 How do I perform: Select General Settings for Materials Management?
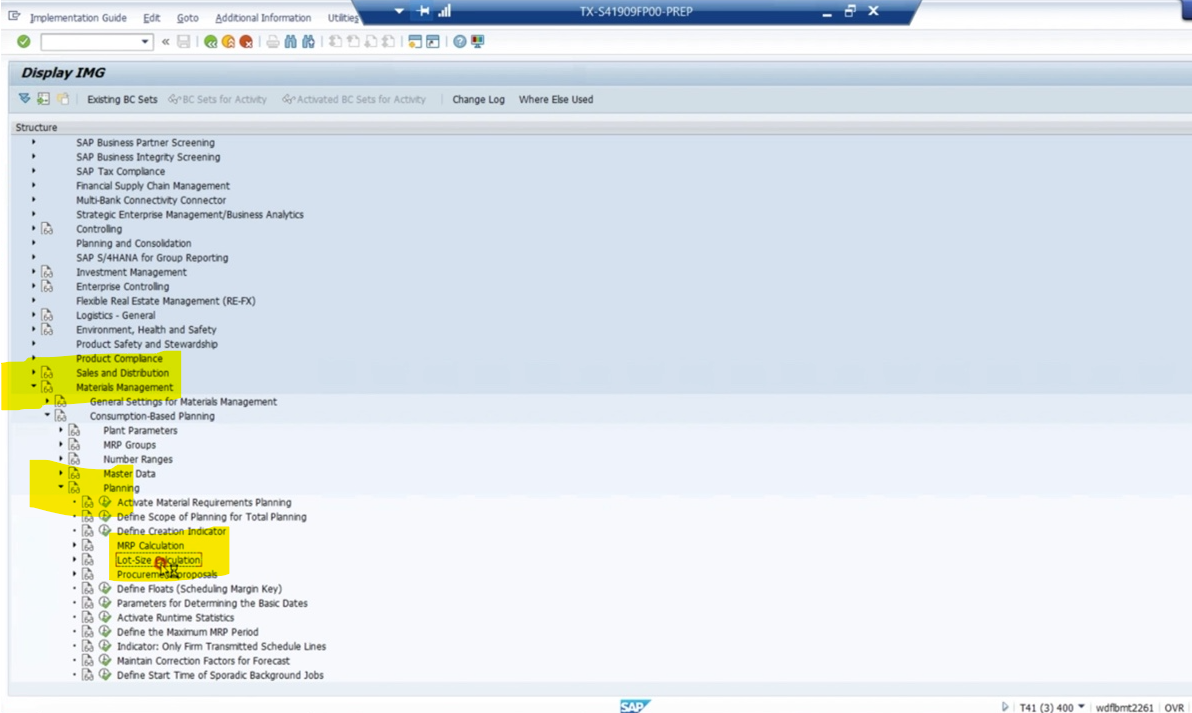[x=183, y=401]
